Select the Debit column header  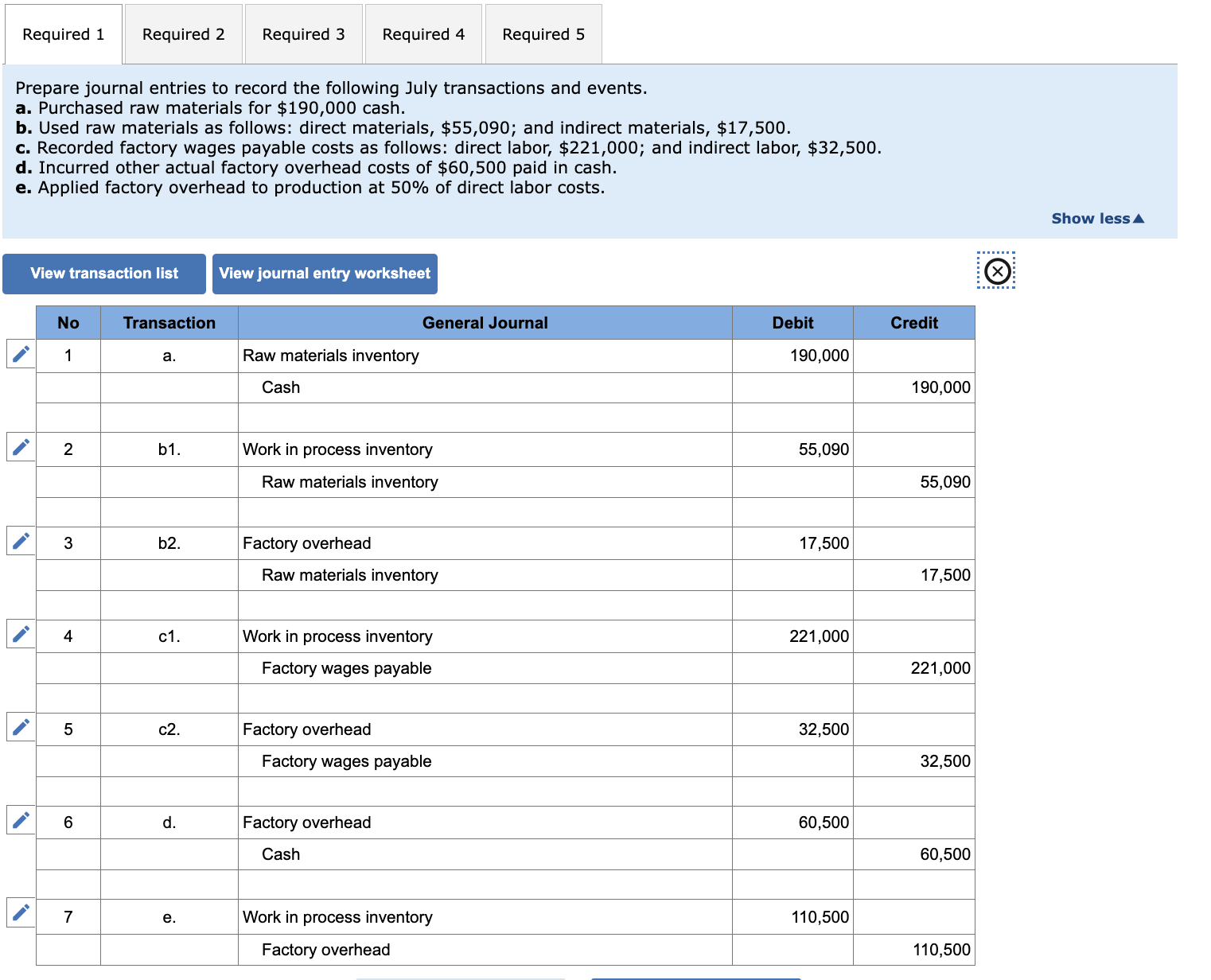(x=793, y=323)
